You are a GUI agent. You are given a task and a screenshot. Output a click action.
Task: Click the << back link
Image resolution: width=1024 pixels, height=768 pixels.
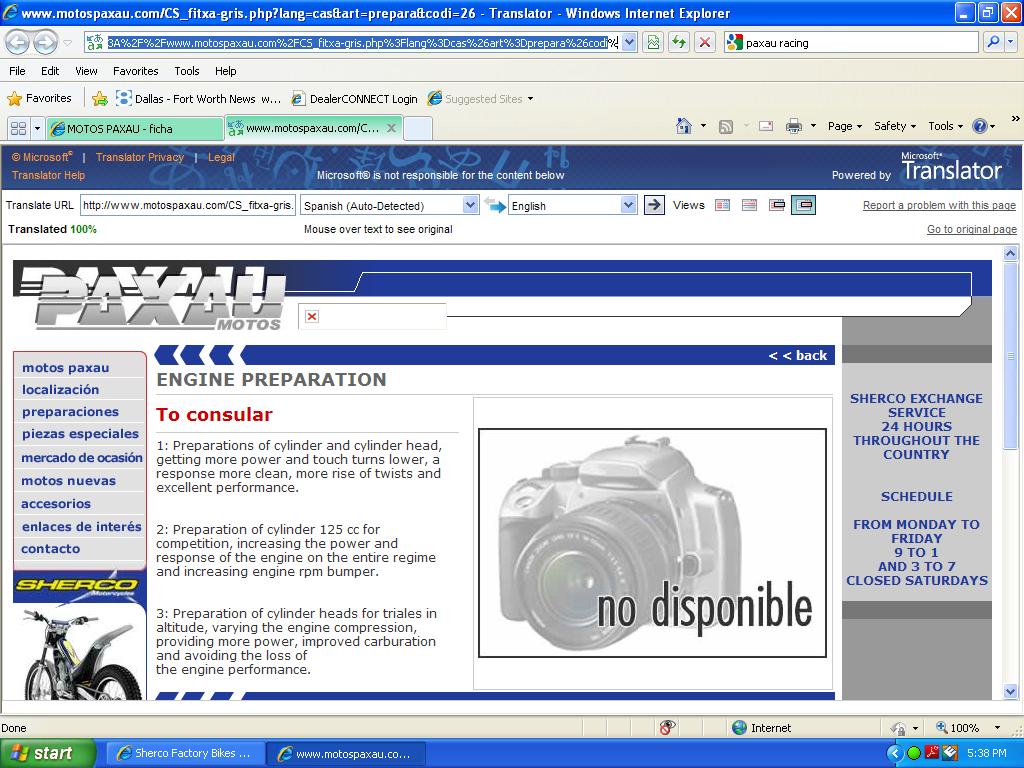(797, 355)
